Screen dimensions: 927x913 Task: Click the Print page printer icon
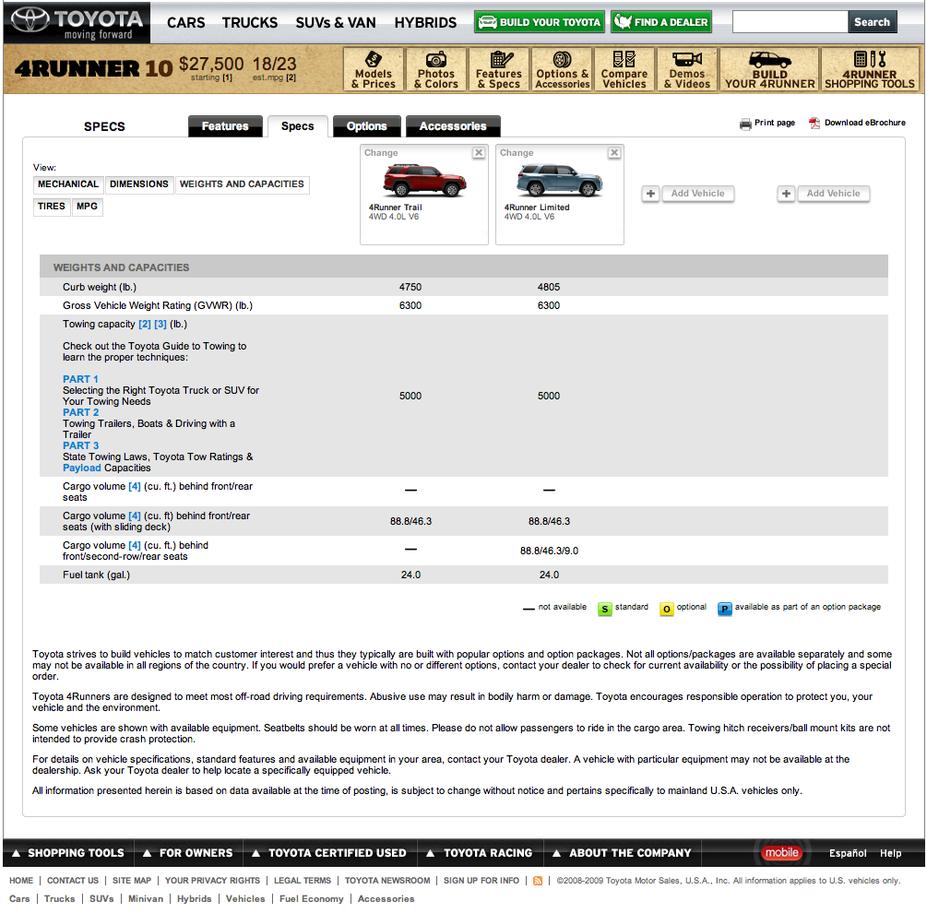pos(746,124)
